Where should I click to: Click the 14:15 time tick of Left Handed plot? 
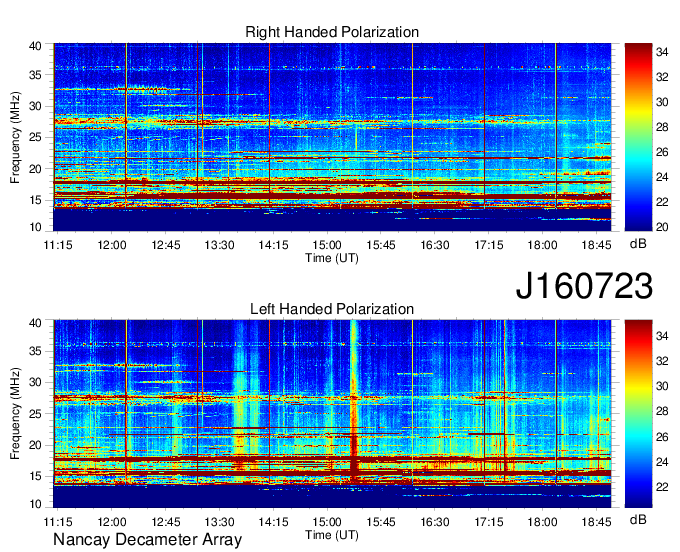[273, 522]
